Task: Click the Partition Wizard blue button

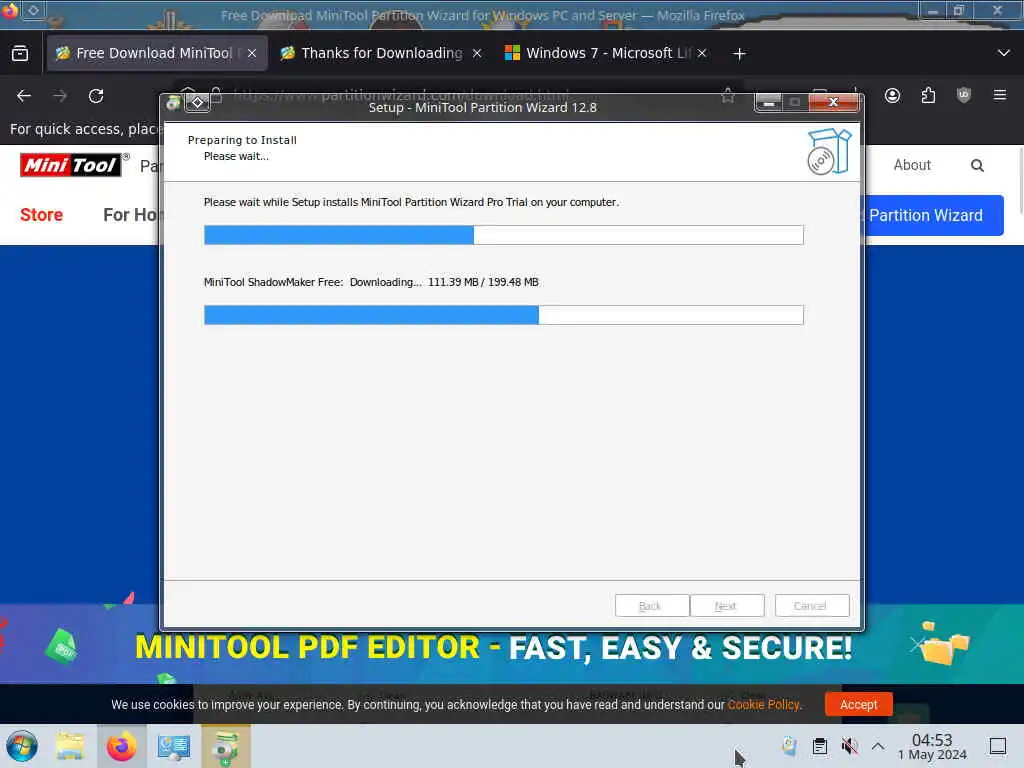Action: (934, 216)
